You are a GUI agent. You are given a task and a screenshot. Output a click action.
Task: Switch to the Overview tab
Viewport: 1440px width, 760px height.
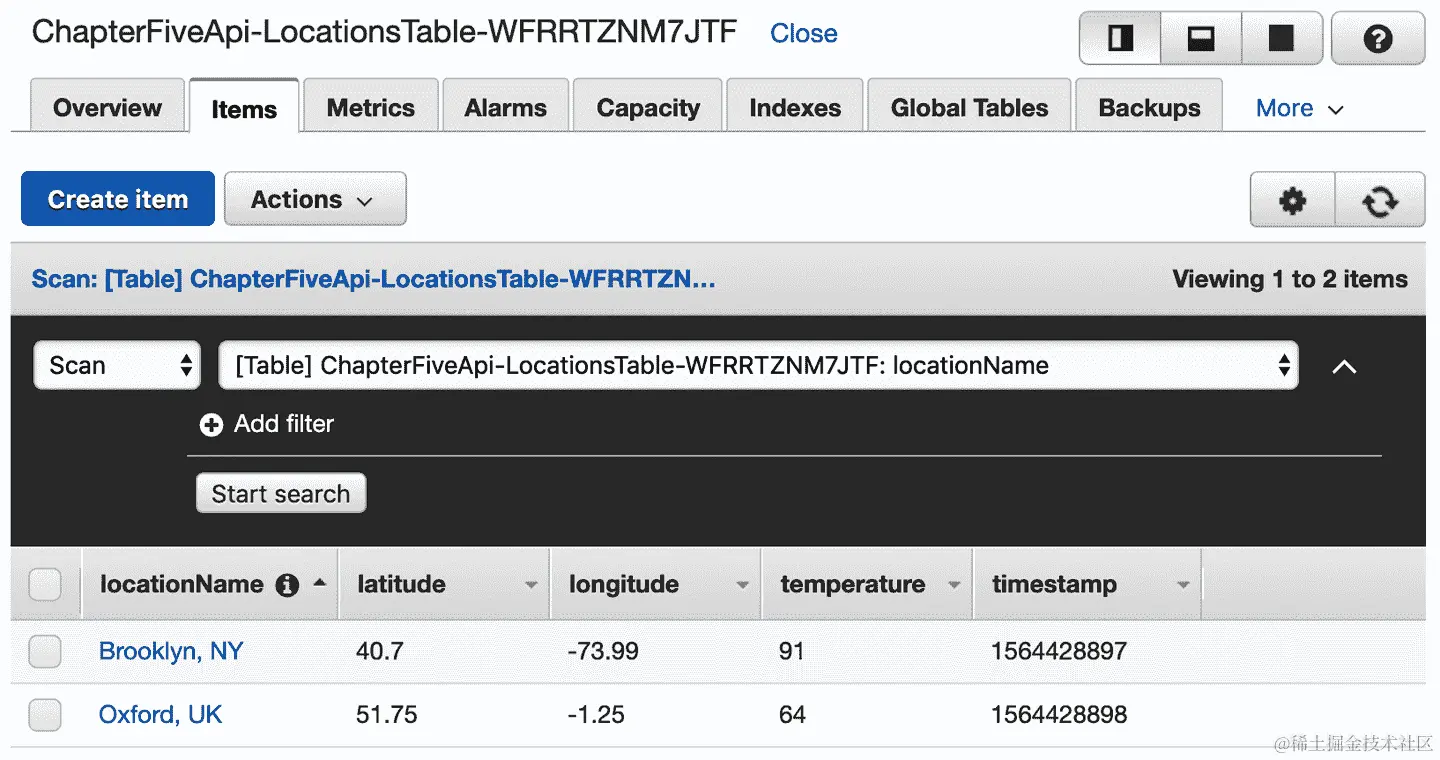click(107, 107)
